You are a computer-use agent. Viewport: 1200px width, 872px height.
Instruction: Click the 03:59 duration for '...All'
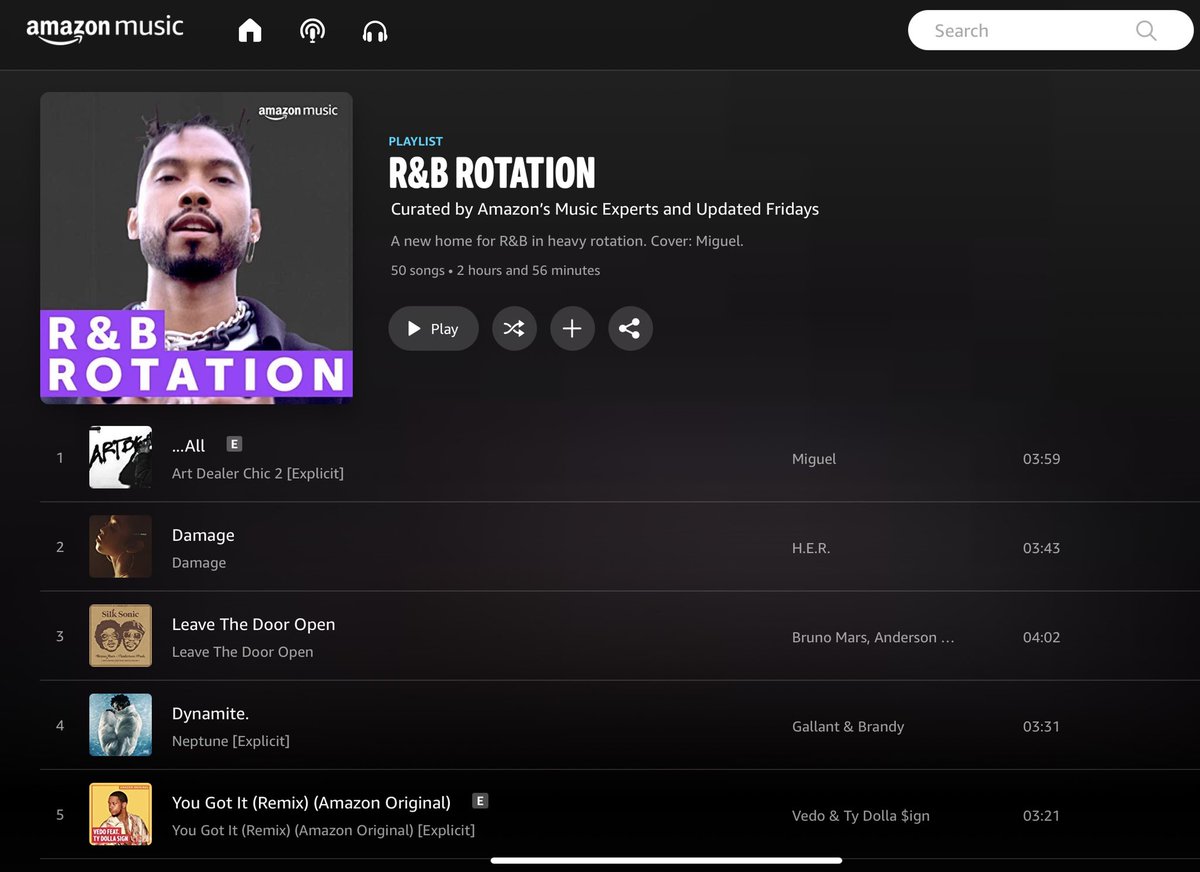pos(1041,459)
